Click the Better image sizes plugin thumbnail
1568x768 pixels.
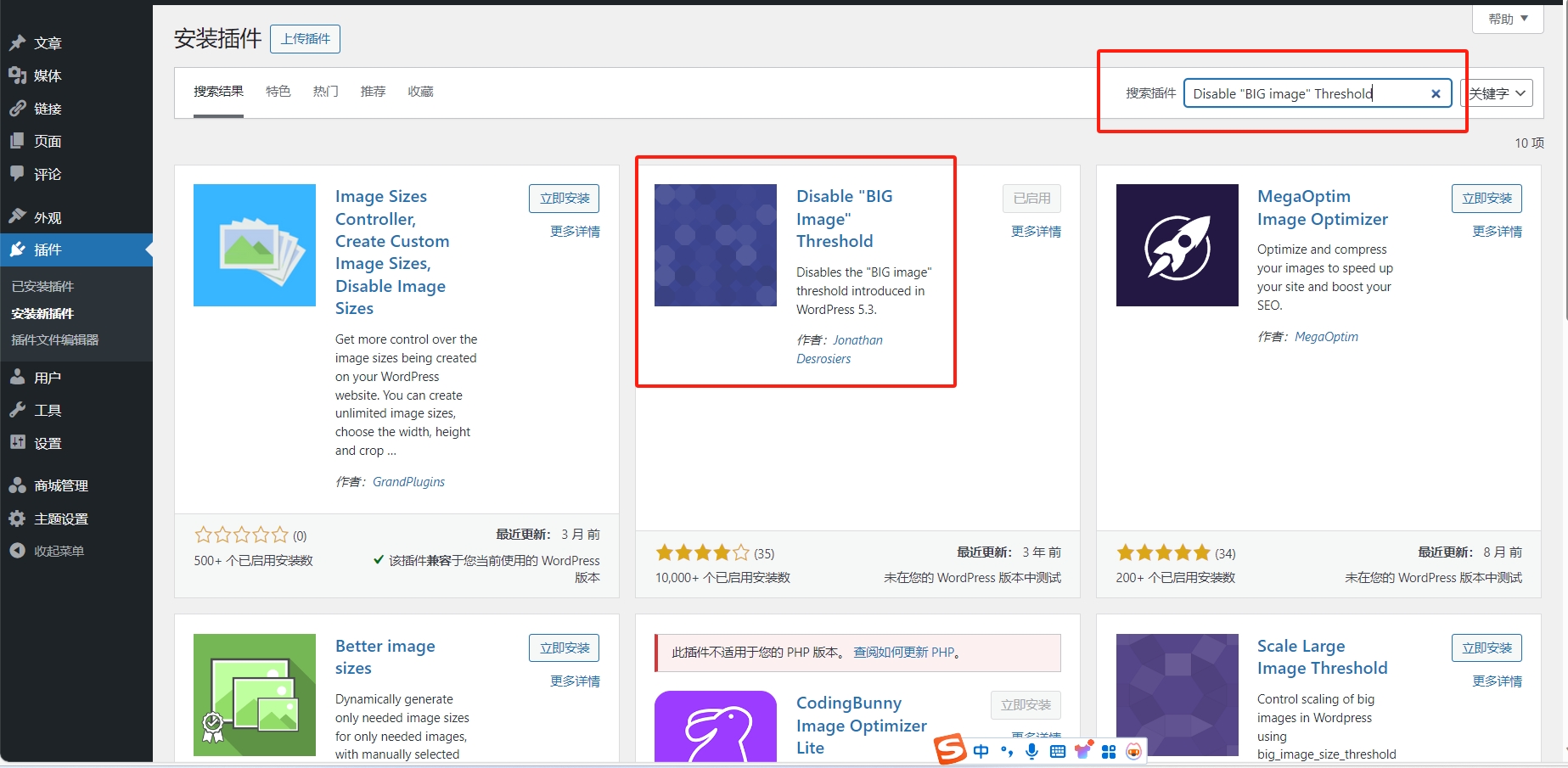point(255,695)
